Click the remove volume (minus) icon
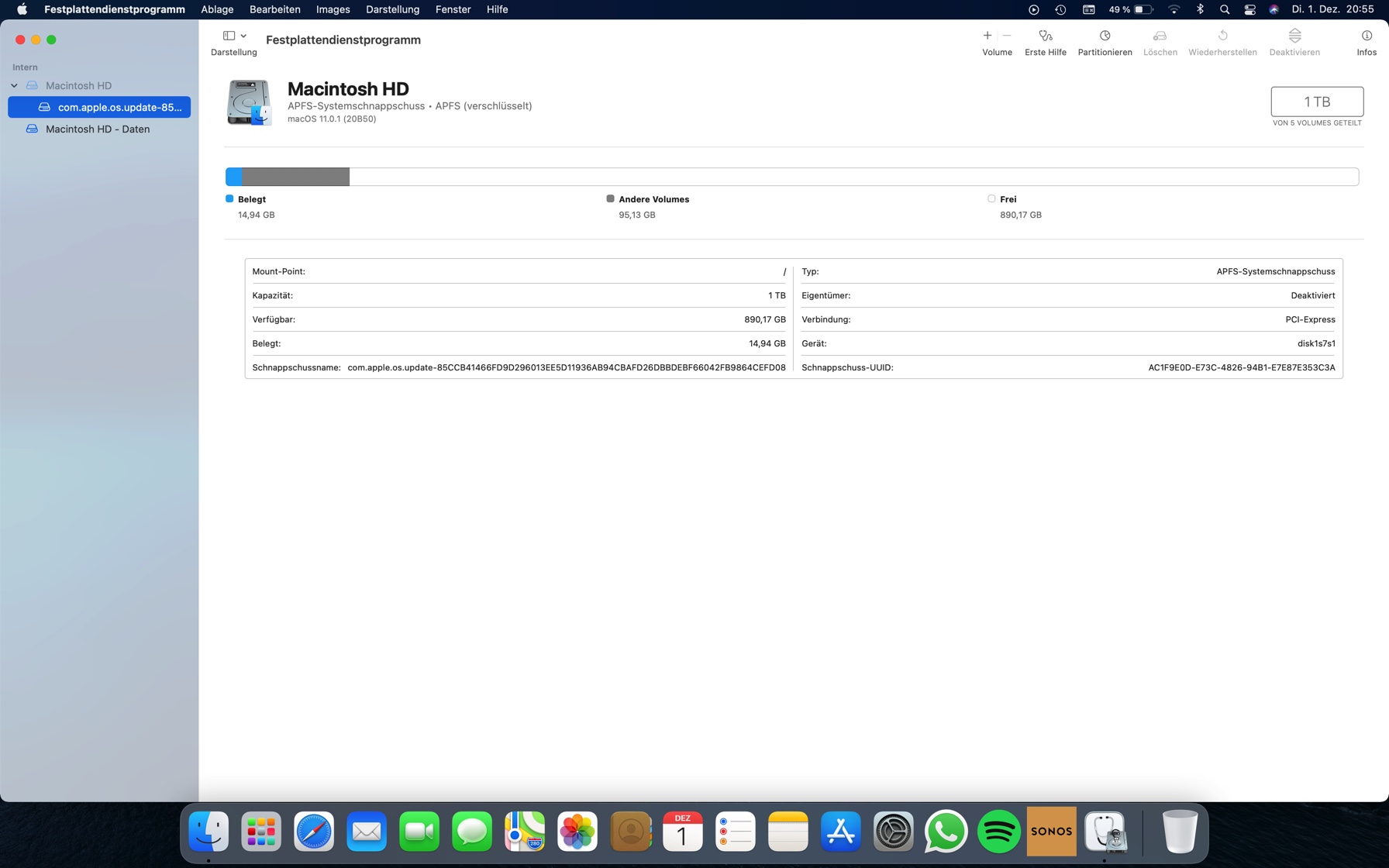 tap(1007, 36)
